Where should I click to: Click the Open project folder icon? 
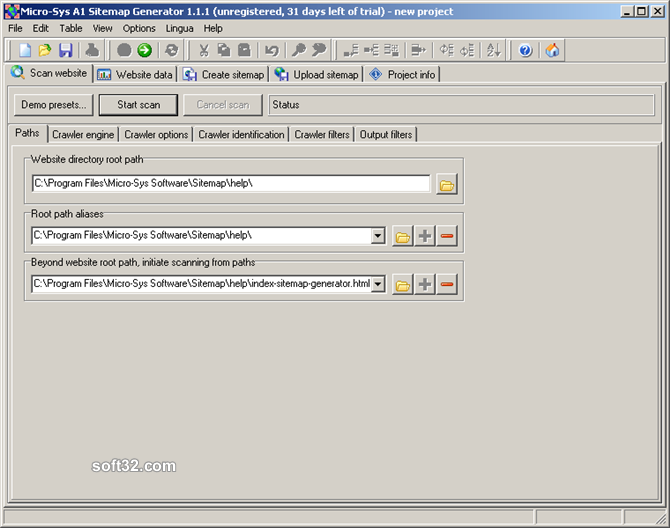(x=45, y=50)
